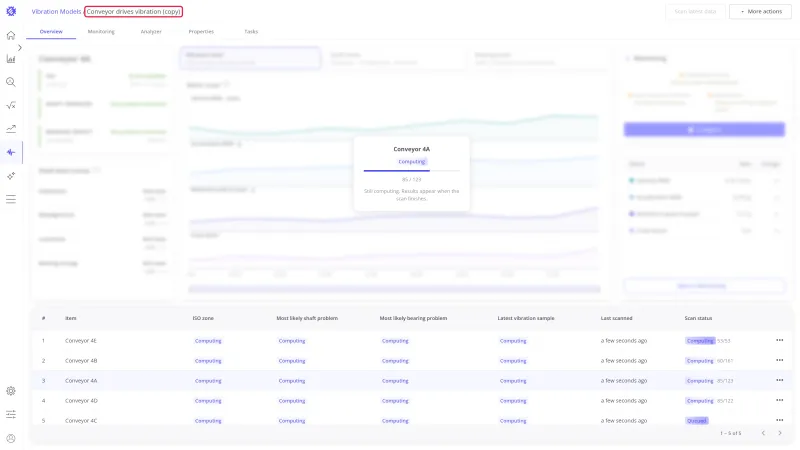Select Conveyor 4C item name

(x=81, y=421)
